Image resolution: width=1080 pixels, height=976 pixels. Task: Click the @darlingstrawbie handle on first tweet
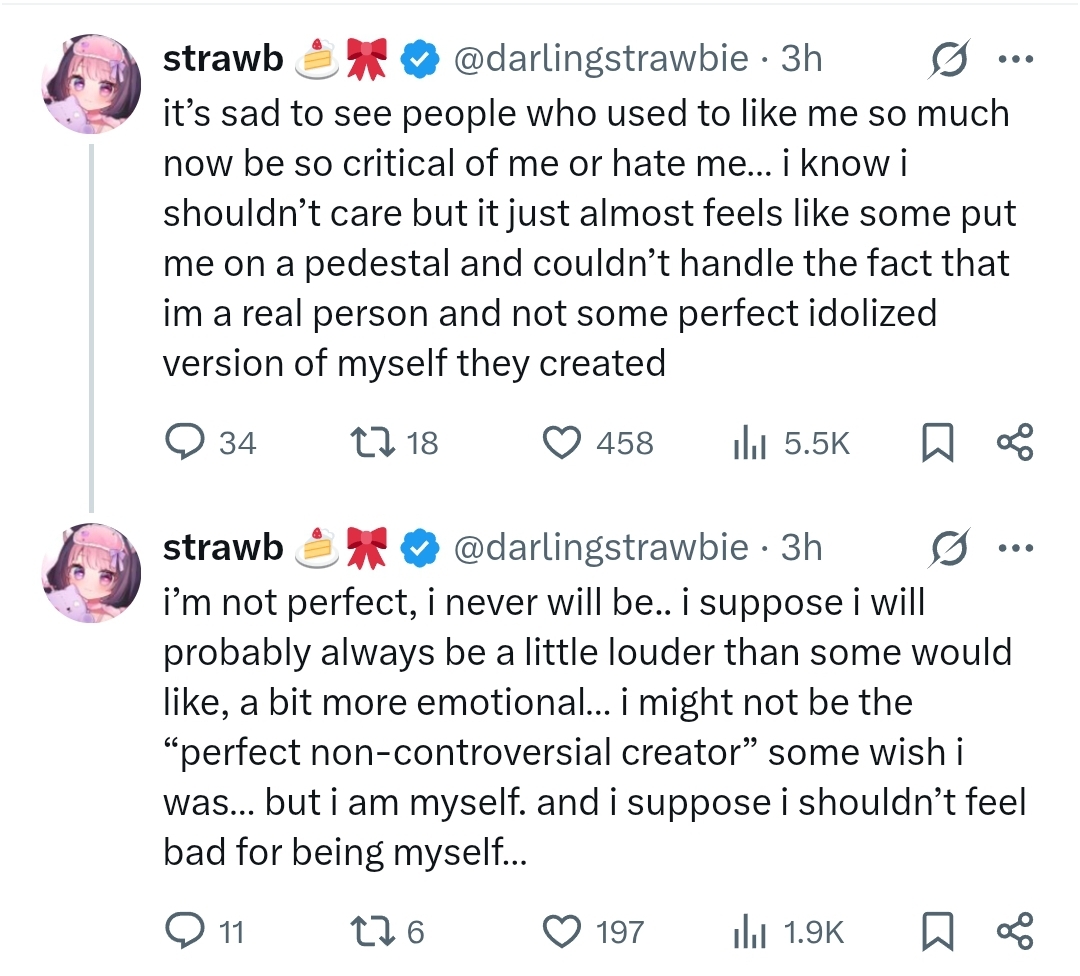(x=601, y=60)
